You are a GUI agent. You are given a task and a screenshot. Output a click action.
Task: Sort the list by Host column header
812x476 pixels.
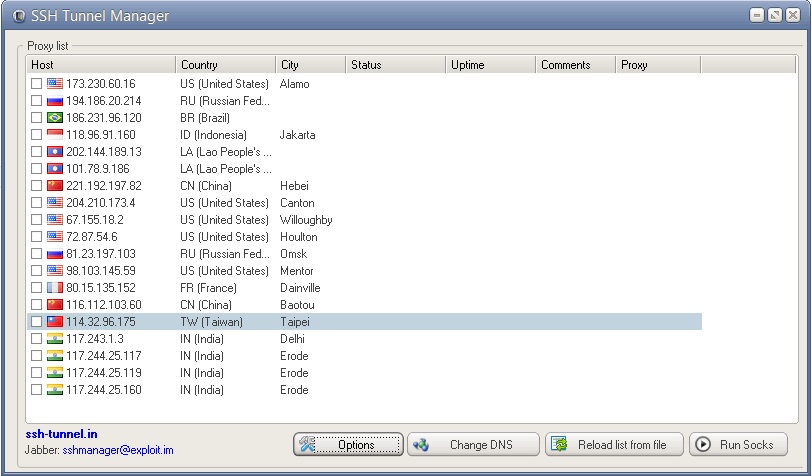coord(100,65)
